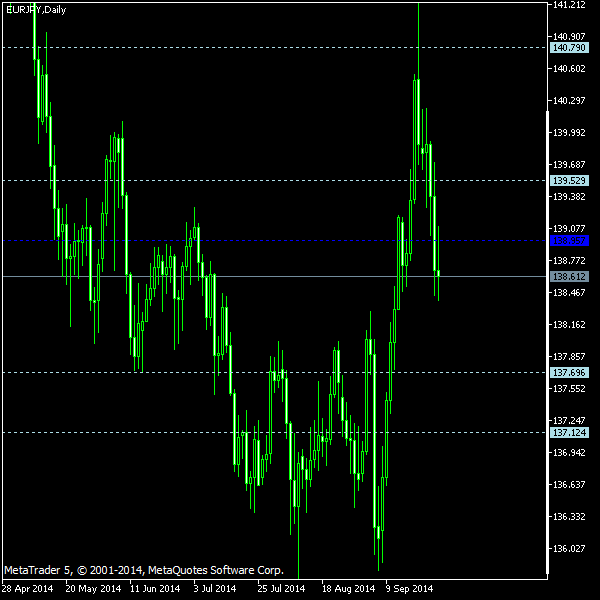Click the 136.637 price scale value
The height and width of the screenshot is (600, 600).
pyautogui.click(x=569, y=484)
